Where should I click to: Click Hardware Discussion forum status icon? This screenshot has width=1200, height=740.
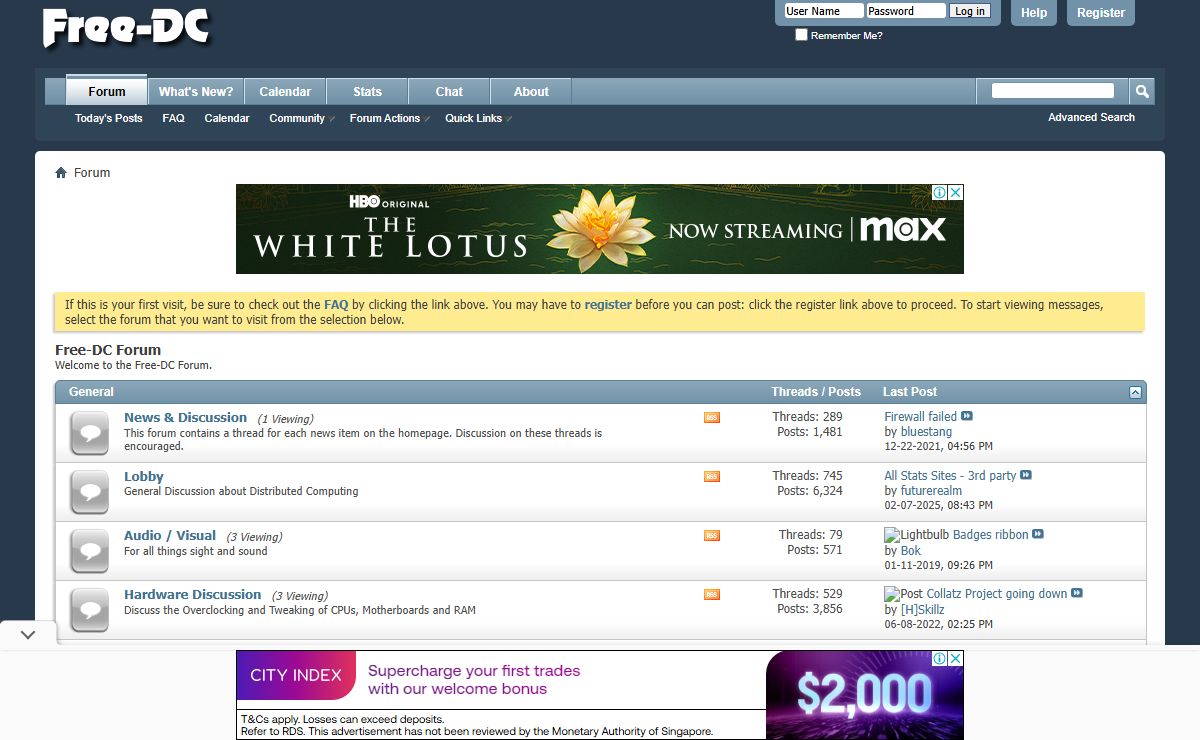(90, 610)
